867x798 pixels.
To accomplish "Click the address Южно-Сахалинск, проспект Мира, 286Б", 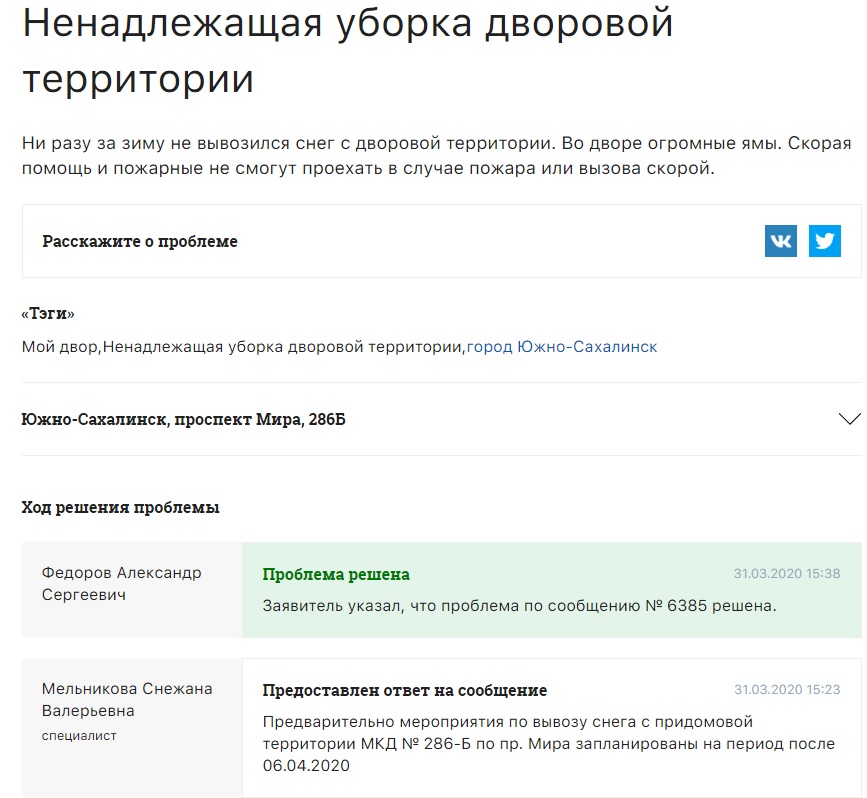I will [184, 419].
